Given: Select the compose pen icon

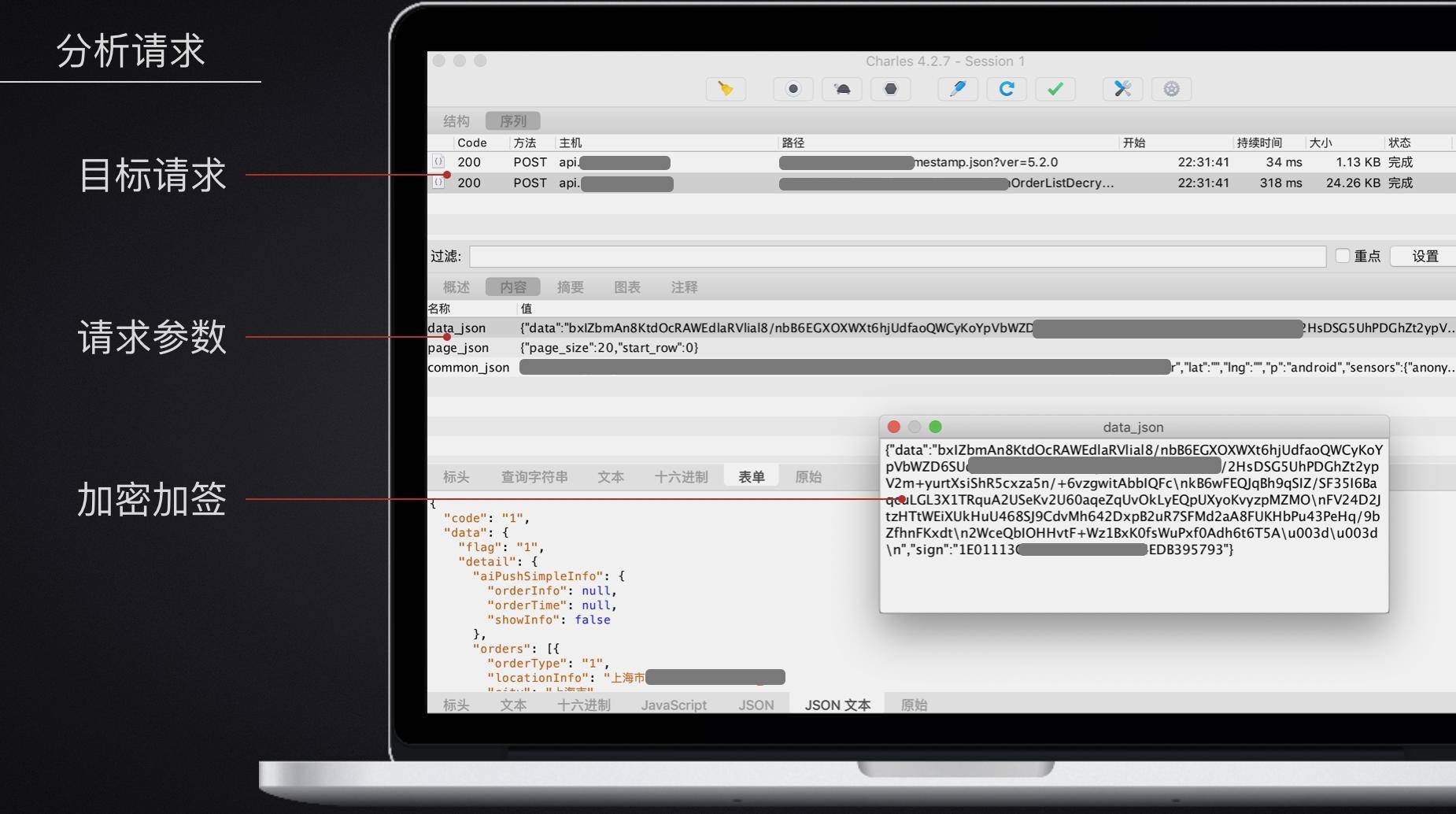Looking at the screenshot, I should (958, 89).
